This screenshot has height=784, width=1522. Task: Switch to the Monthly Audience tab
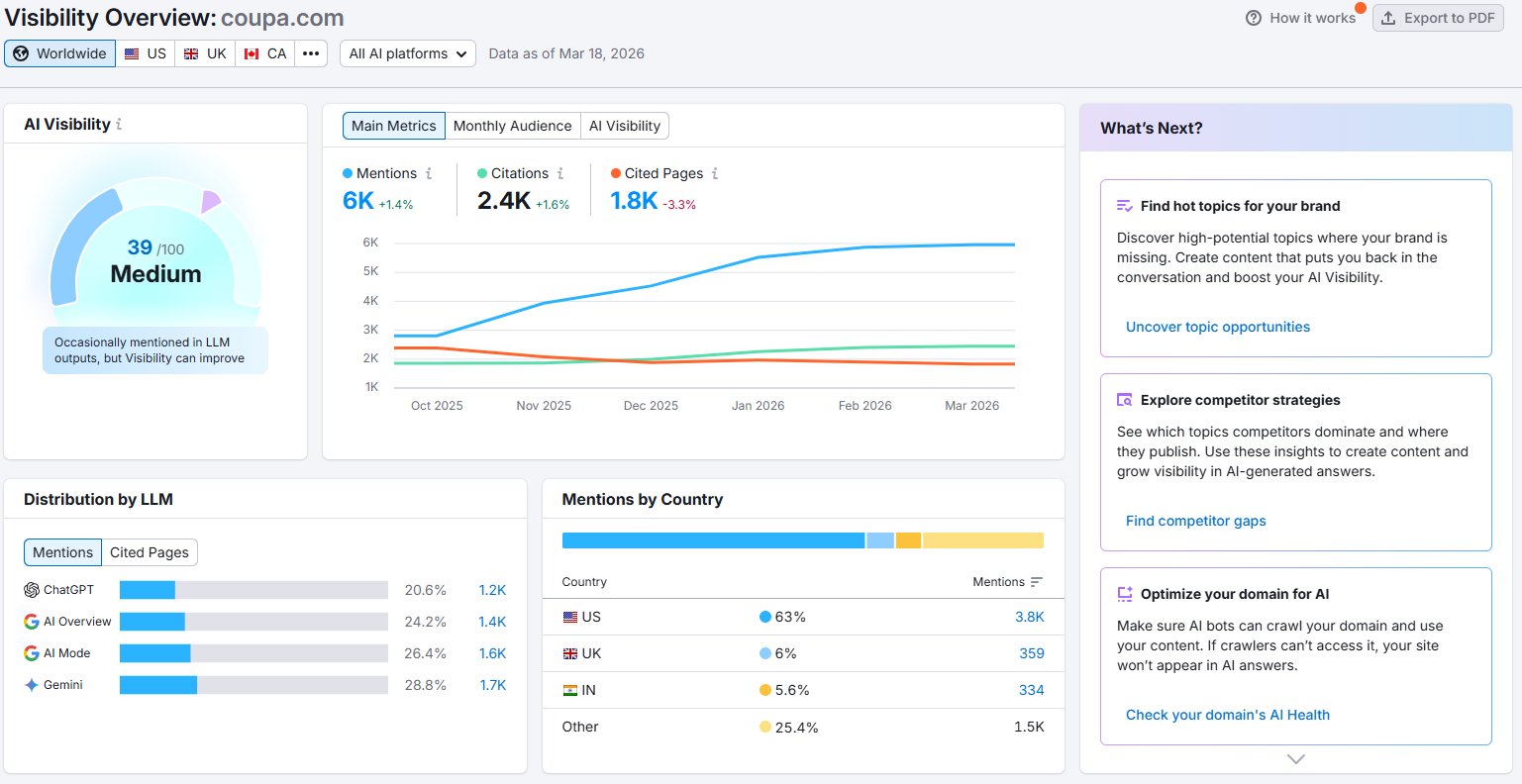point(512,126)
